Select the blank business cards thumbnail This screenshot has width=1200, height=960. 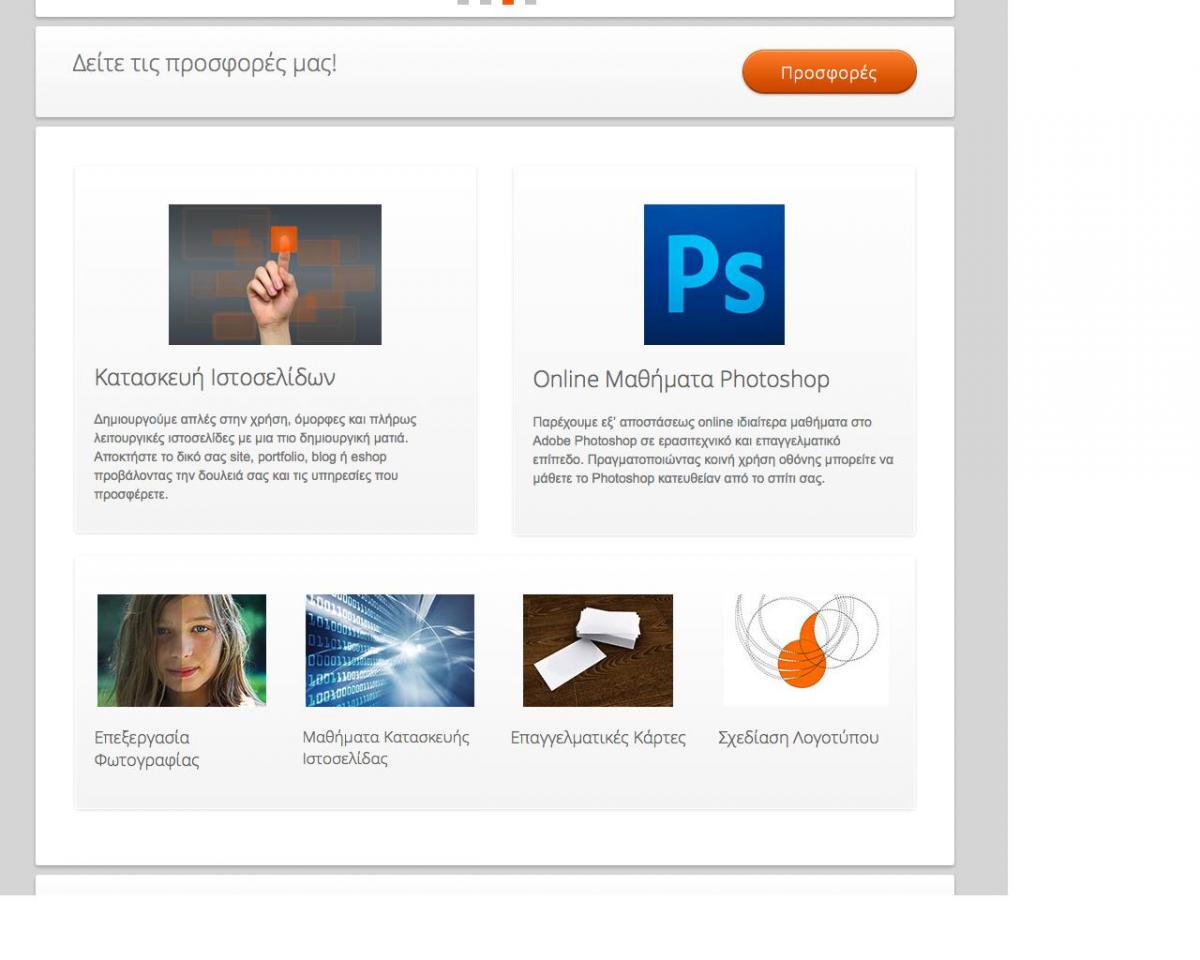click(598, 650)
